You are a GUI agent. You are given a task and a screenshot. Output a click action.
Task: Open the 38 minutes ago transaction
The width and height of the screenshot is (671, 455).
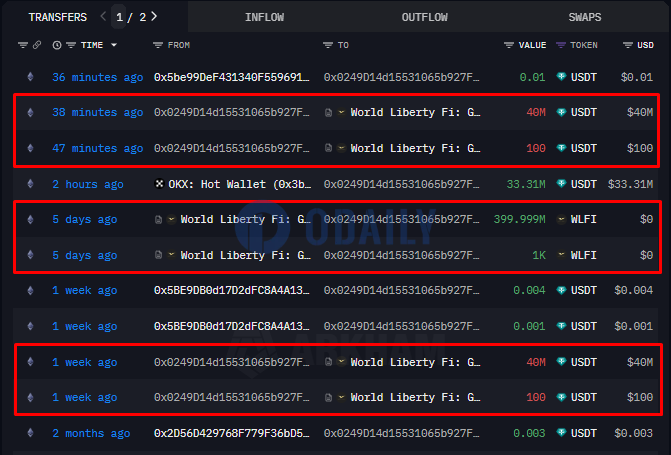[98, 112]
